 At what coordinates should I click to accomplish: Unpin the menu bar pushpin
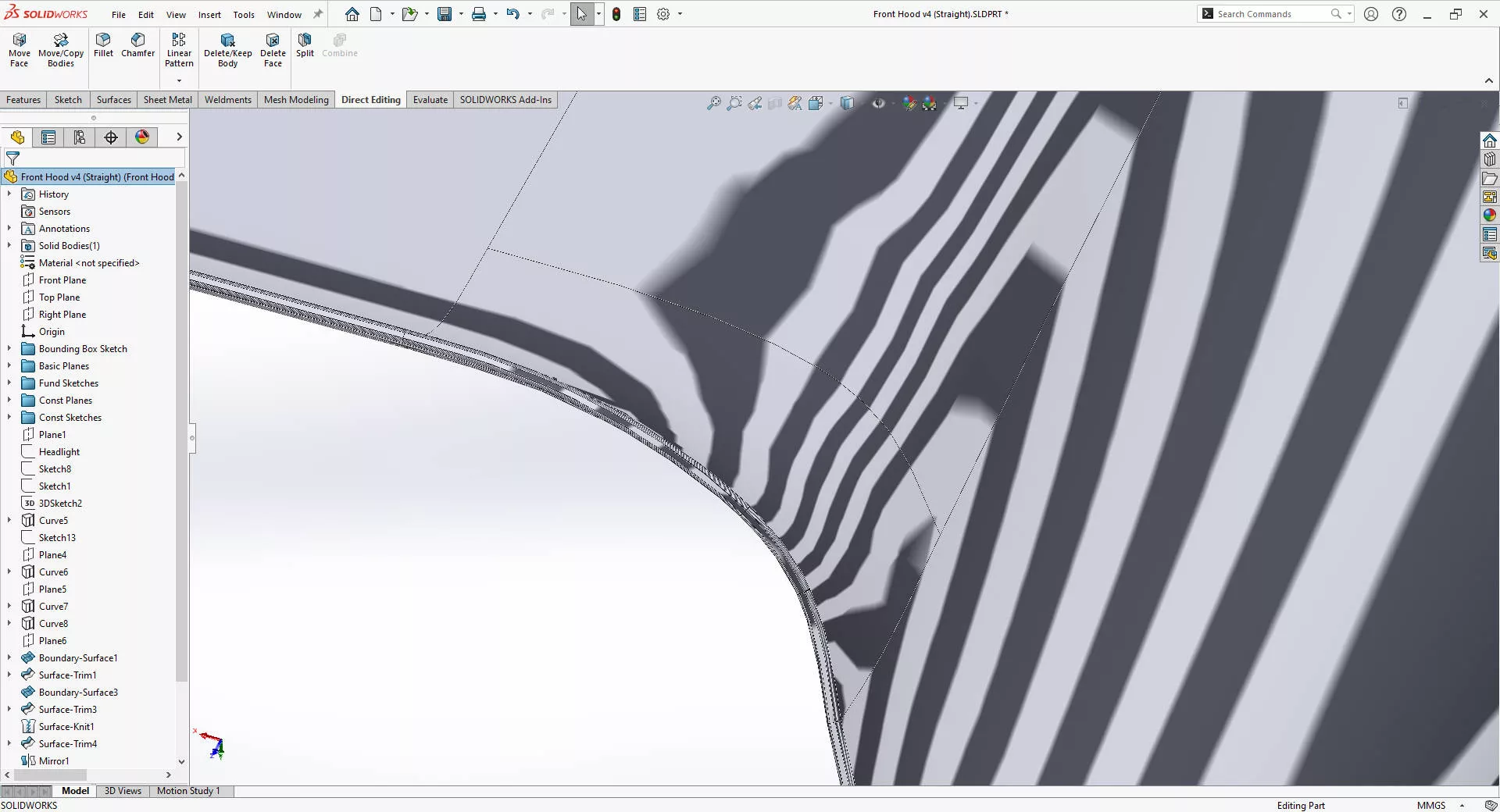(x=316, y=13)
